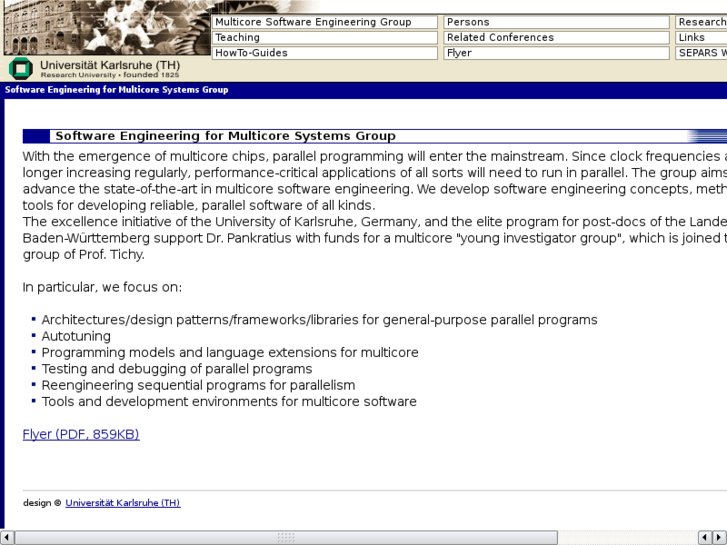
Task: Click the Tools and development environments bullet
Action: coord(229,401)
